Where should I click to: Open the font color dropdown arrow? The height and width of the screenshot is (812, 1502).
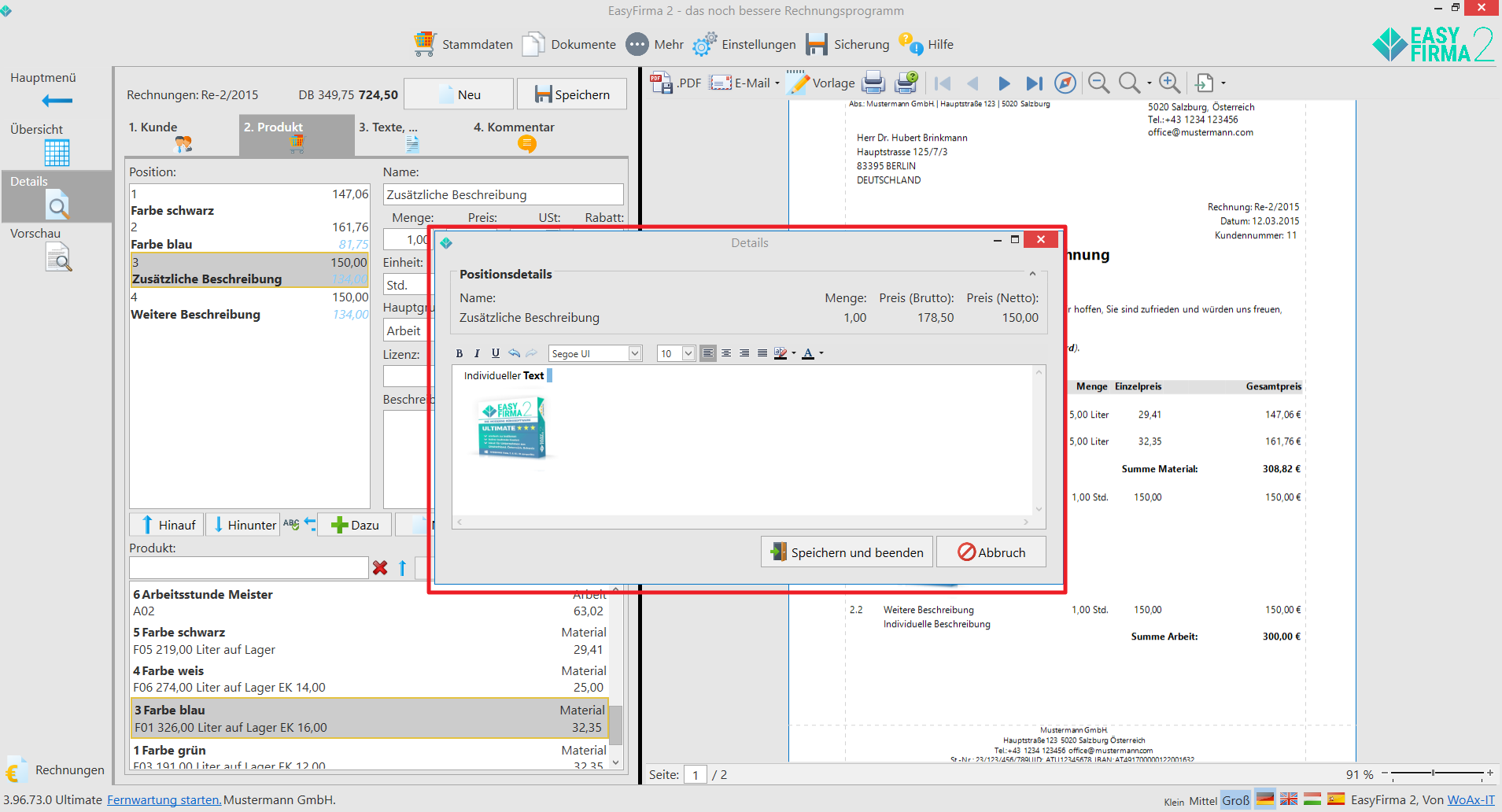coord(821,353)
